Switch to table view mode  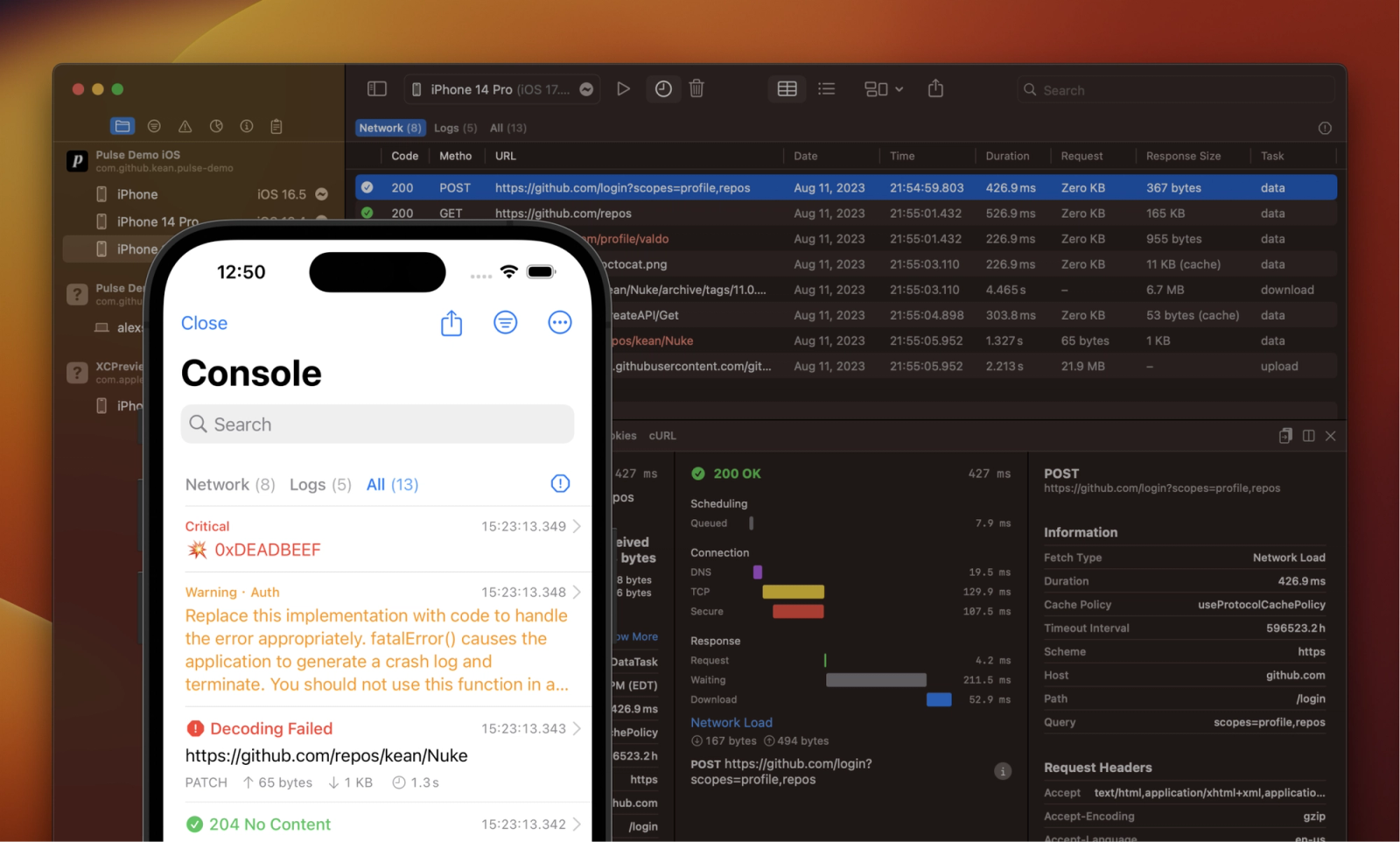point(787,88)
